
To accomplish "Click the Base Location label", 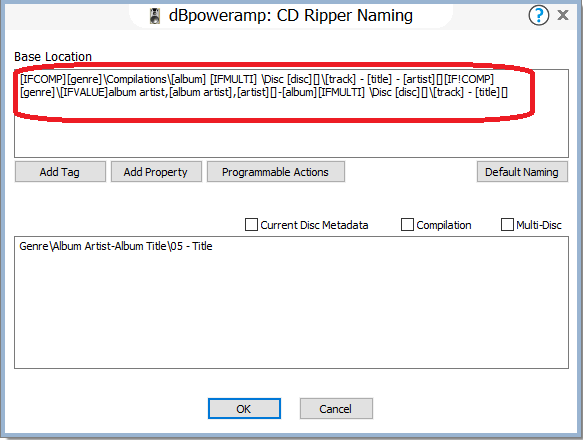I will [x=53, y=57].
